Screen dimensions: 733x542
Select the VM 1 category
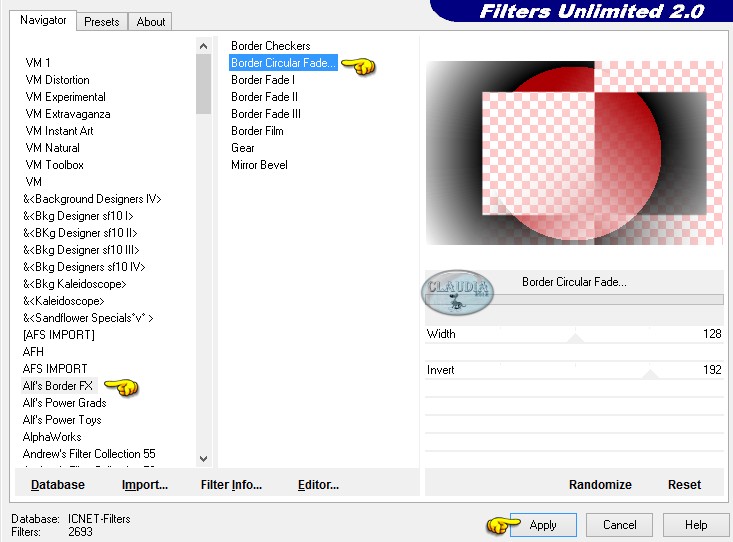pos(38,63)
